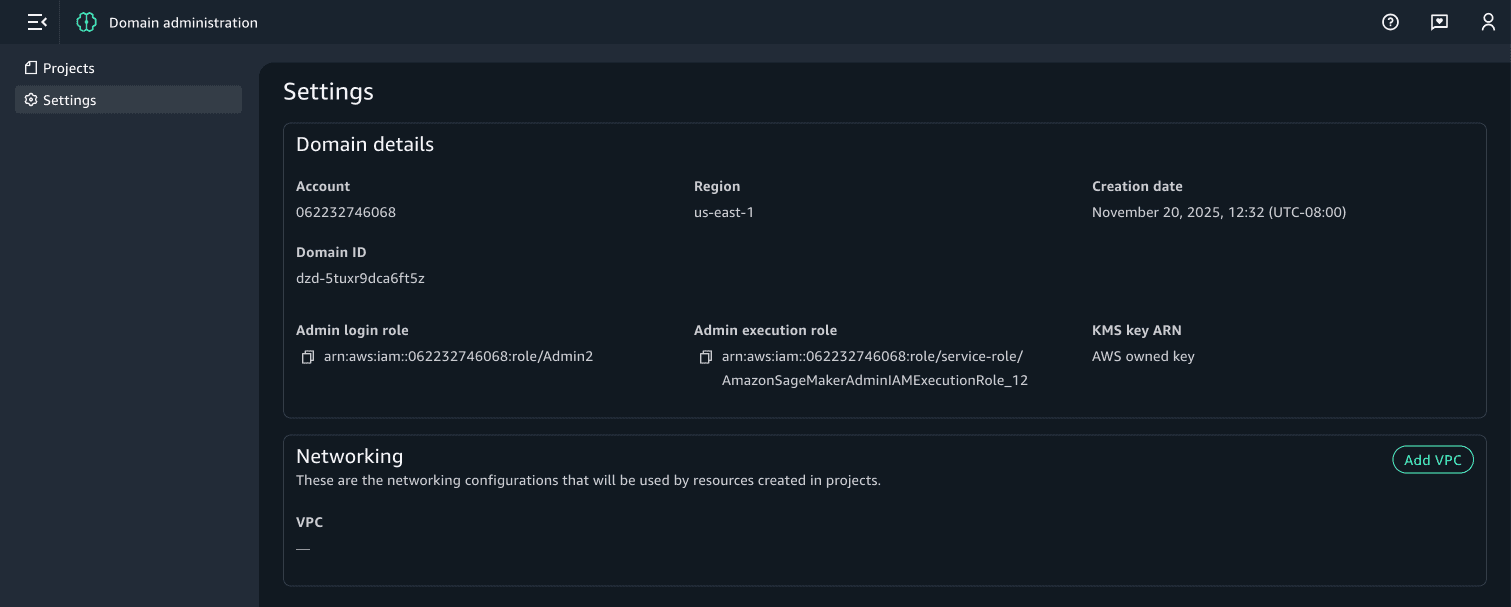The image size is (1511, 607).
Task: Click the Domain details heading
Action: click(x=365, y=144)
